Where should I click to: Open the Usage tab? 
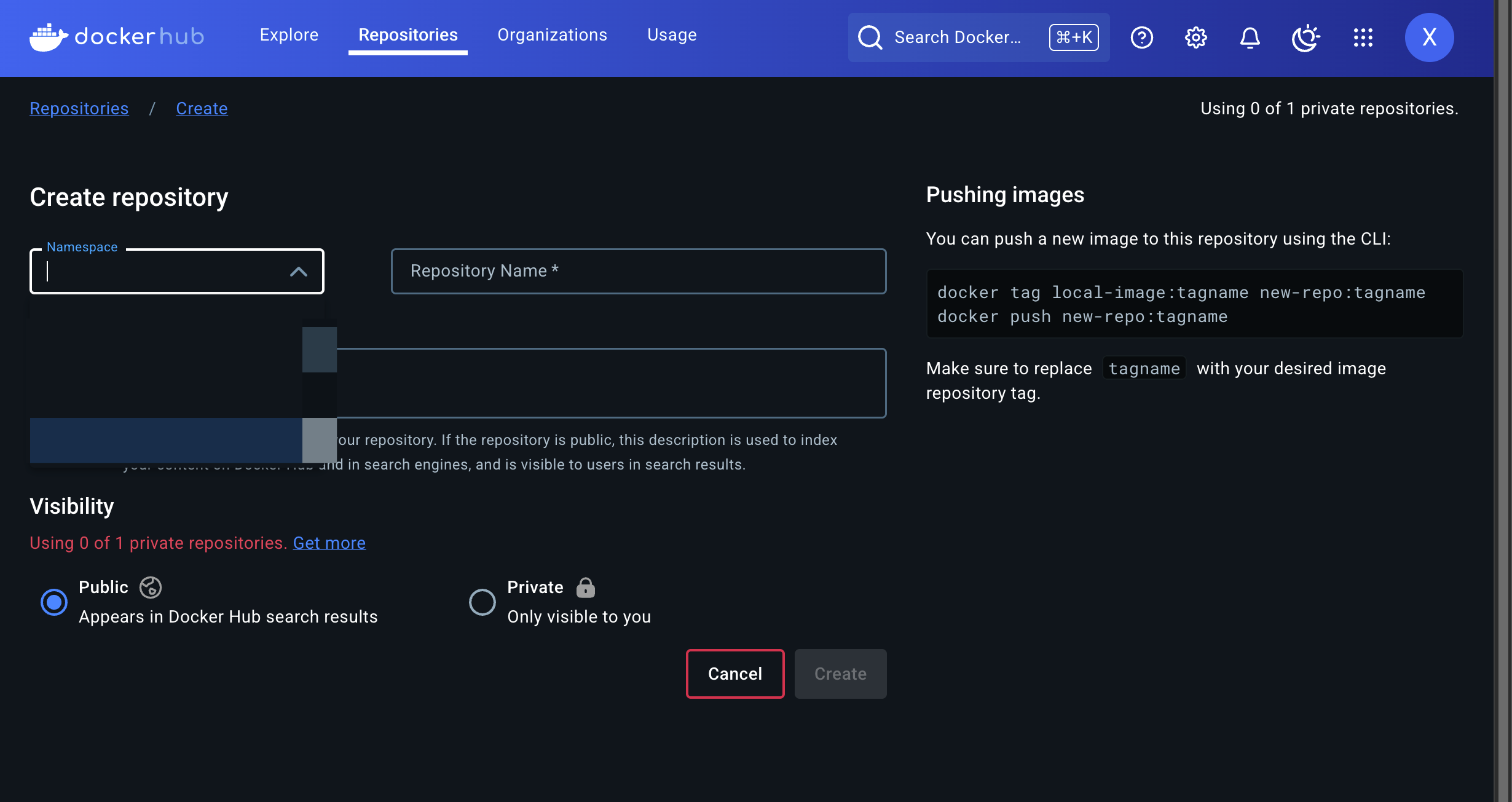click(672, 35)
